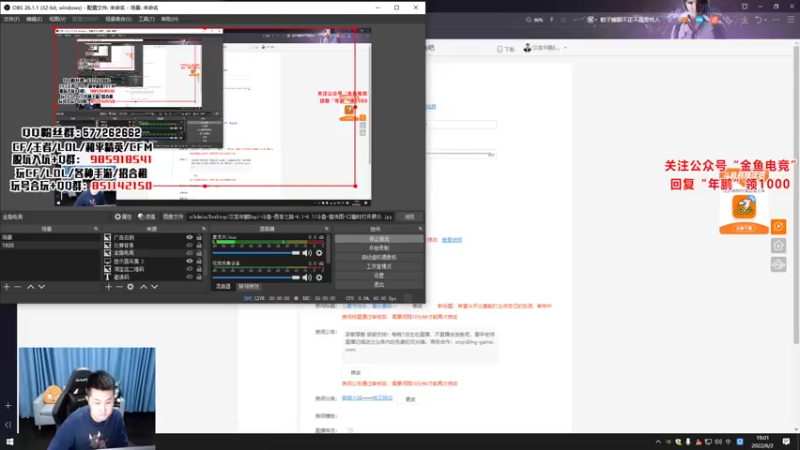Pop out the Sources dock header icon
Viewport: 800px width, 450px height.
click(204, 229)
